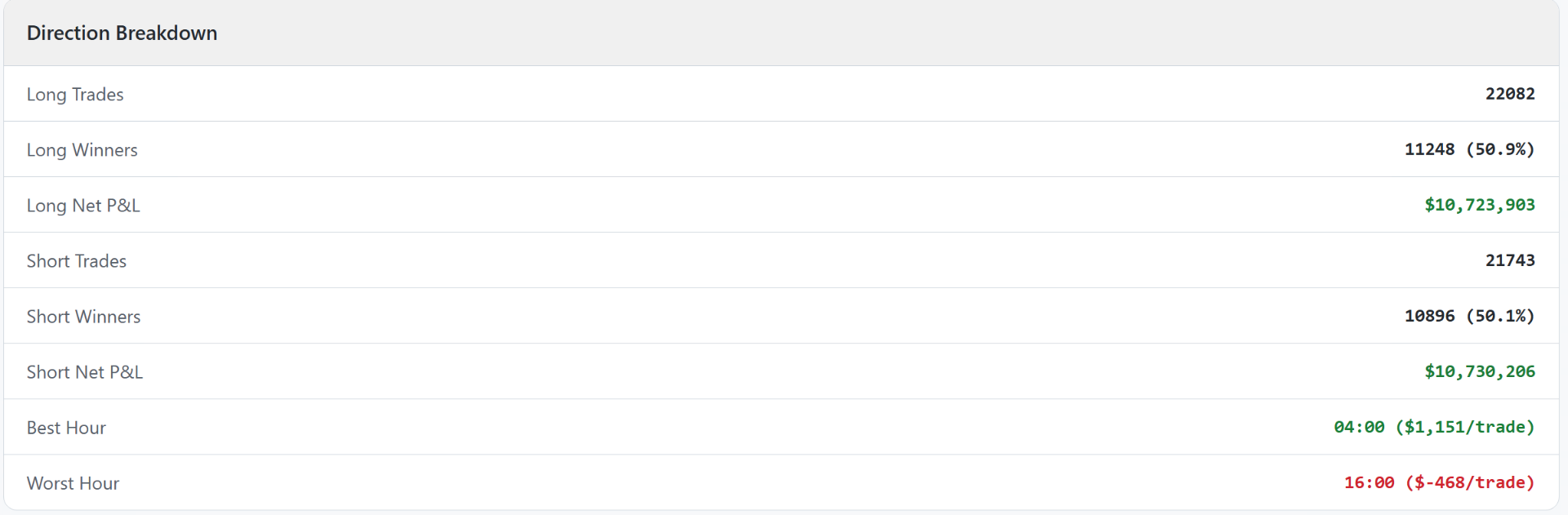Select the Short Winners row label

[x=83, y=317]
